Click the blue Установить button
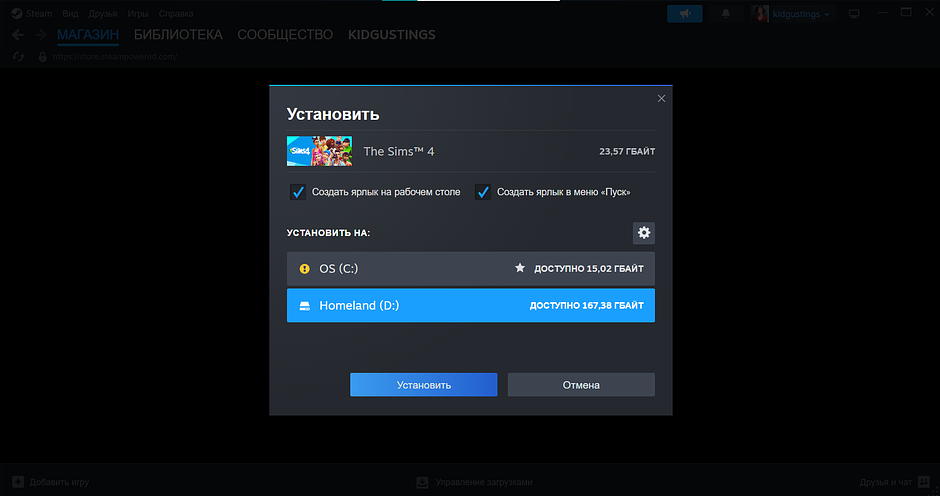940x496 pixels. point(423,385)
